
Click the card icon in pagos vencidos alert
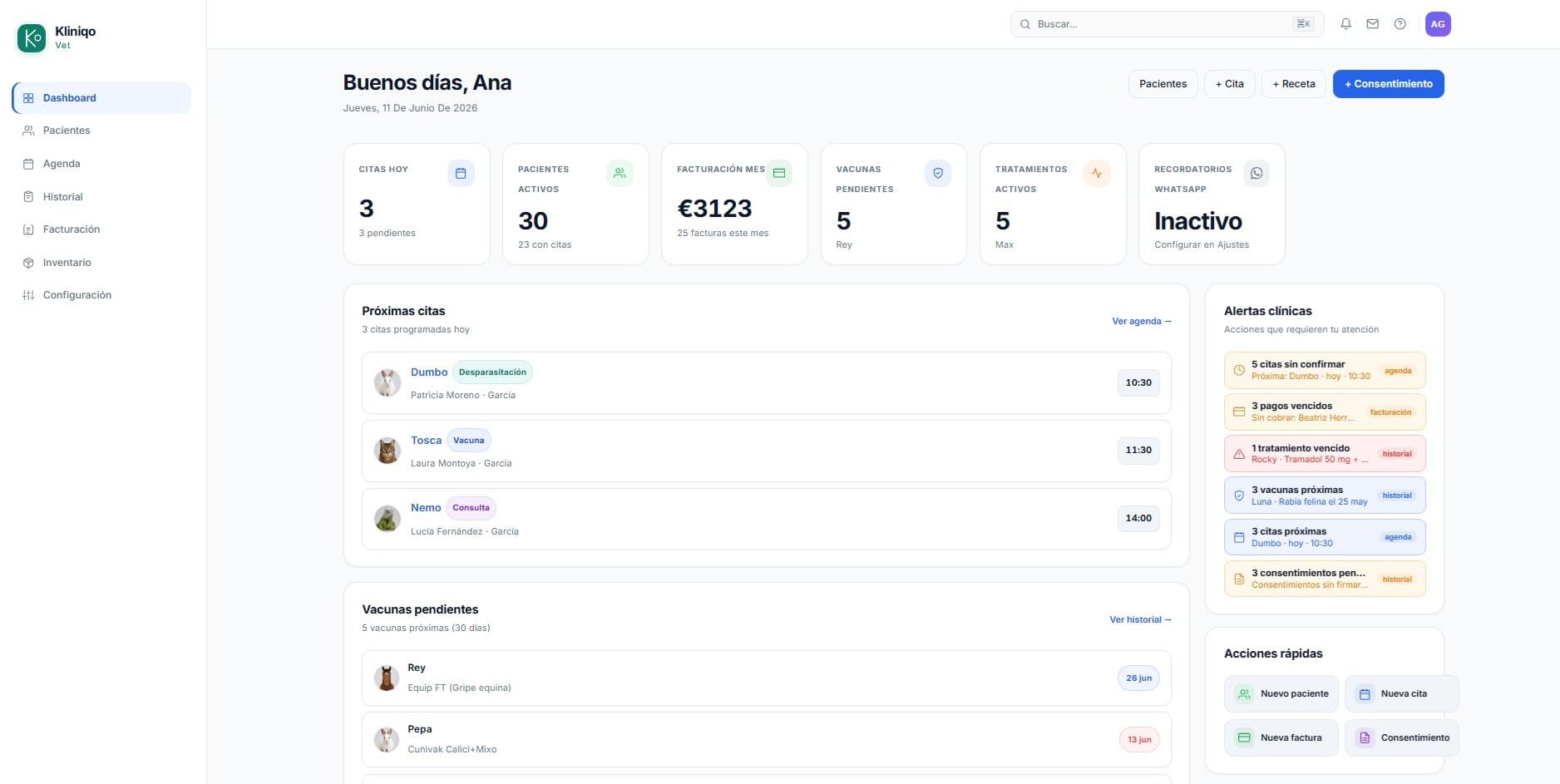1239,412
